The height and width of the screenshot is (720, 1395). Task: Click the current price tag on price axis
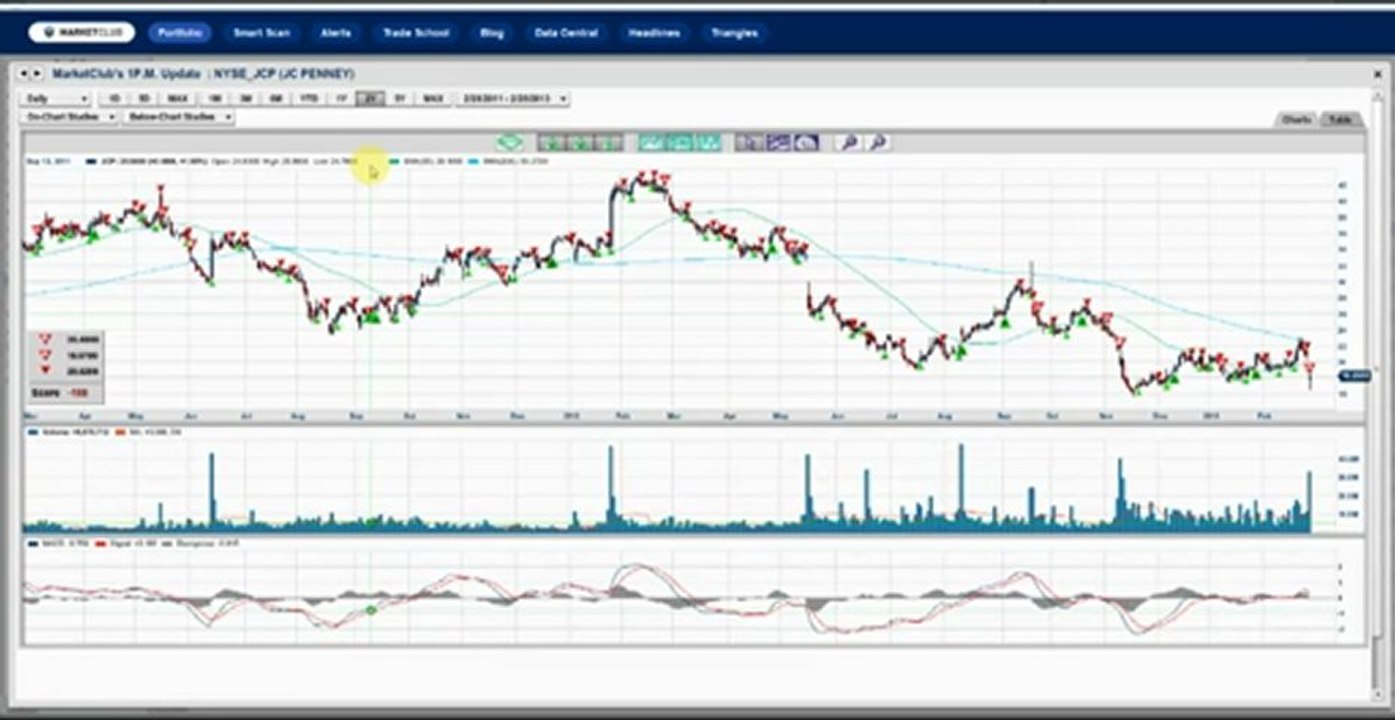point(1355,375)
